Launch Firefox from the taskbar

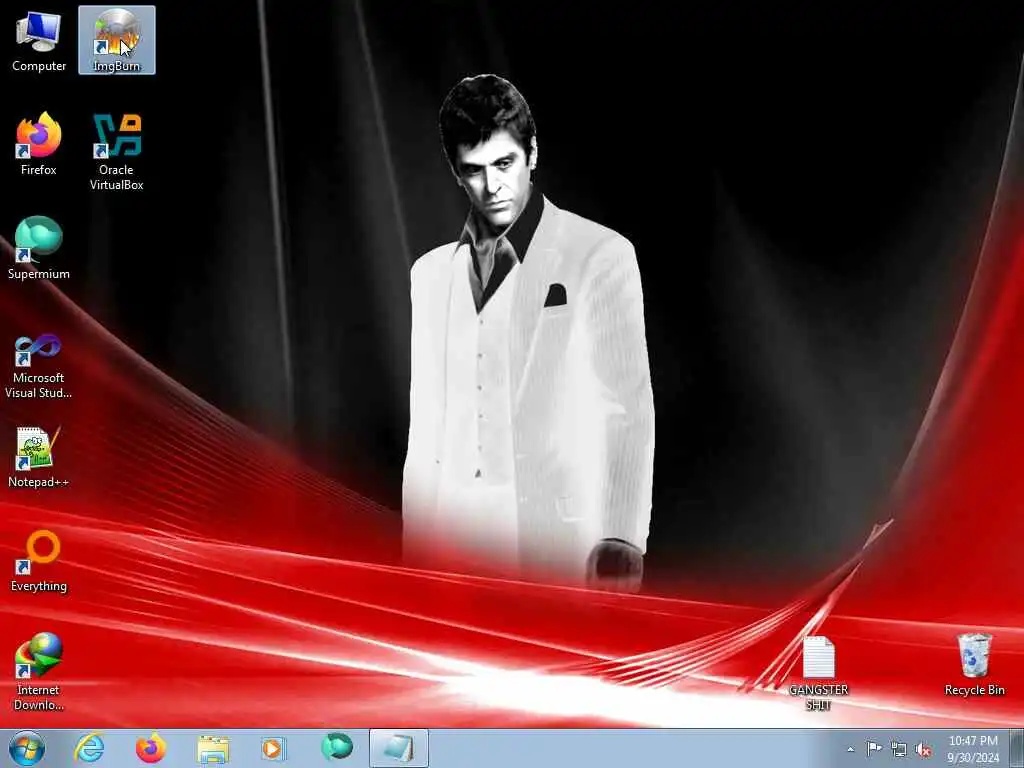151,748
